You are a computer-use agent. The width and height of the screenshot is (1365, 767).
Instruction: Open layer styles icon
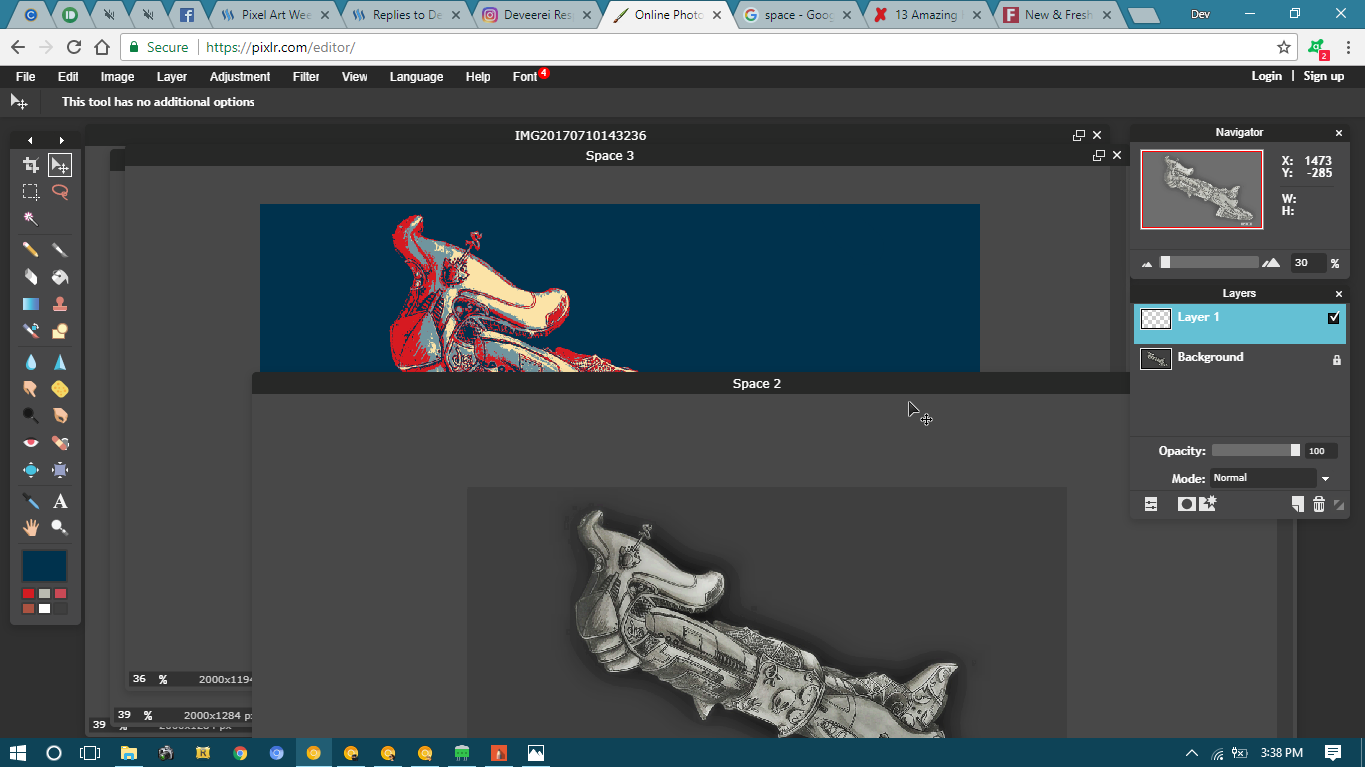pyautogui.click(x=1208, y=504)
